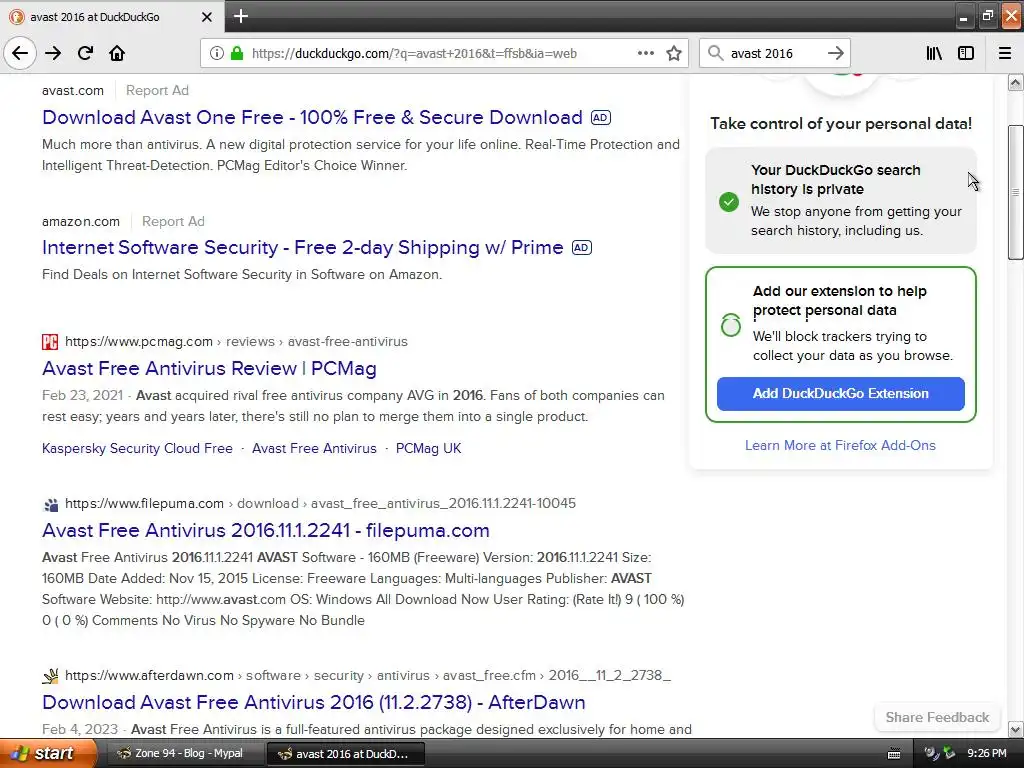Bookmark this page with the star
The image size is (1024, 768).
[674, 54]
